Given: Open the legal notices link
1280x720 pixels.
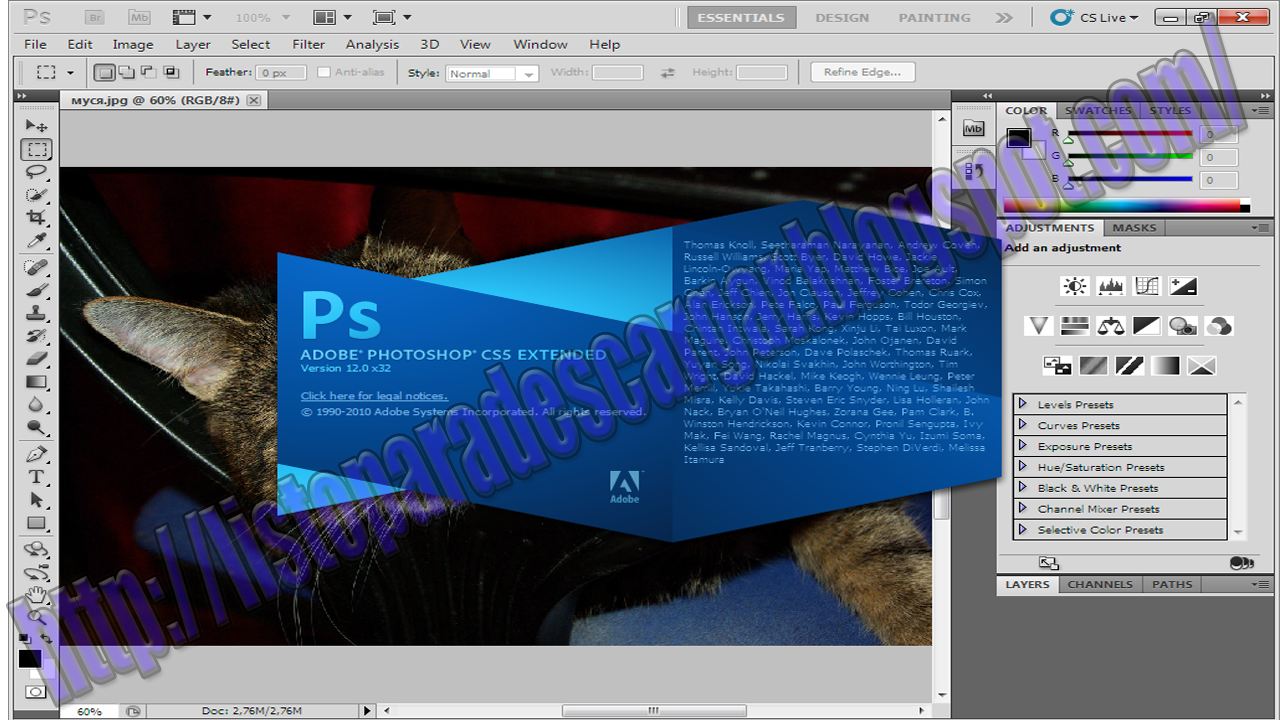Looking at the screenshot, I should coord(374,396).
